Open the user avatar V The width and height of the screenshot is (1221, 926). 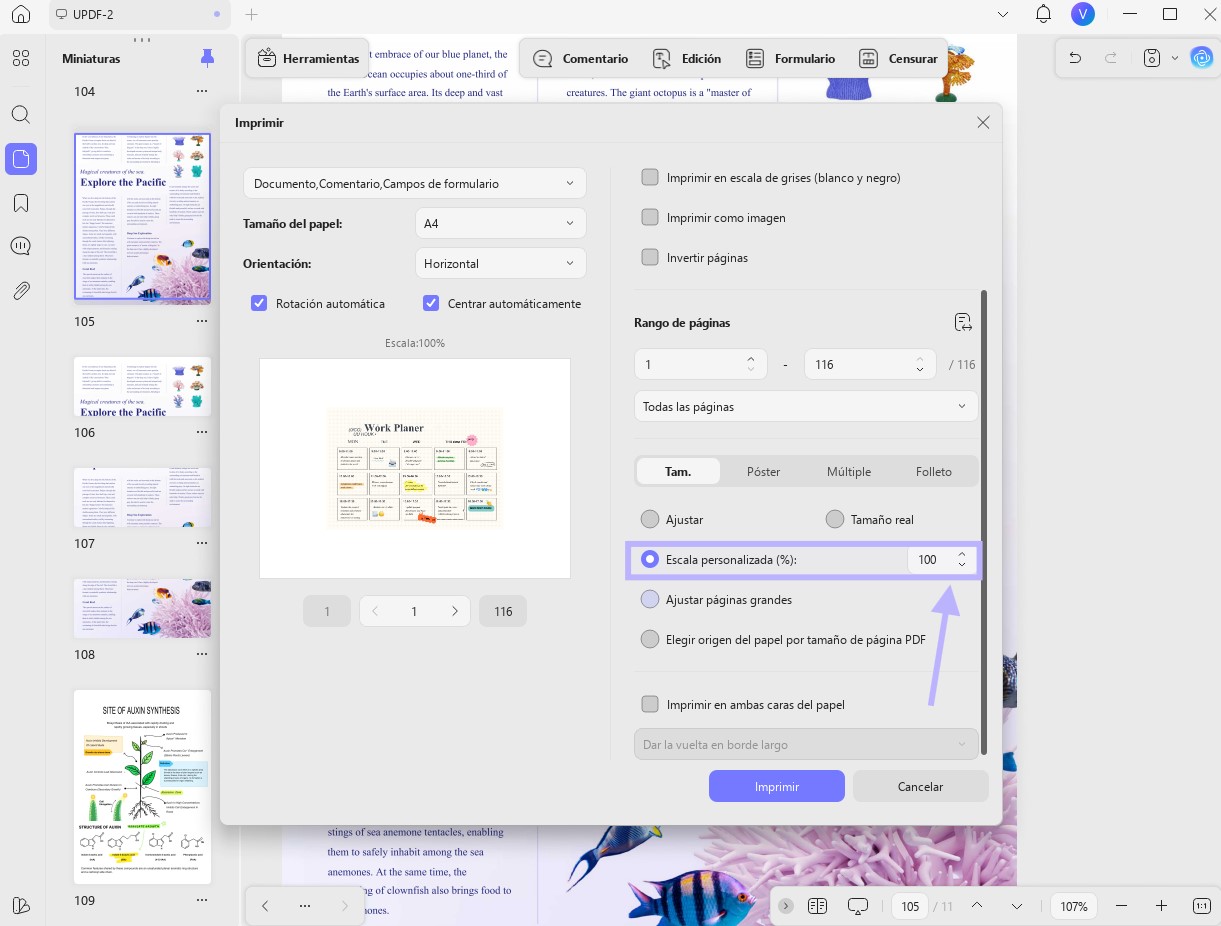tap(1082, 14)
